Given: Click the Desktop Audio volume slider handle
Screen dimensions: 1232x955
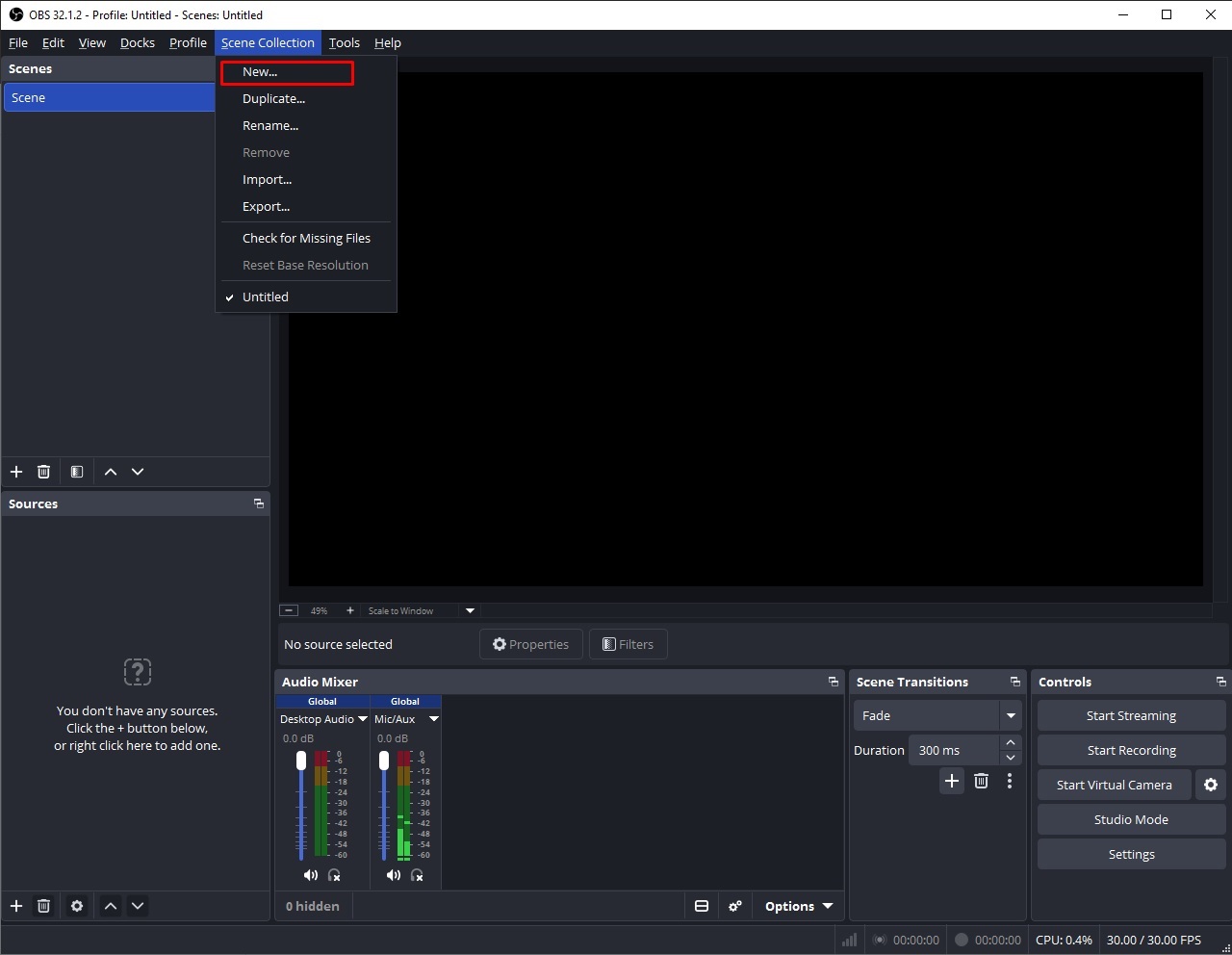Looking at the screenshot, I should 301,761.
